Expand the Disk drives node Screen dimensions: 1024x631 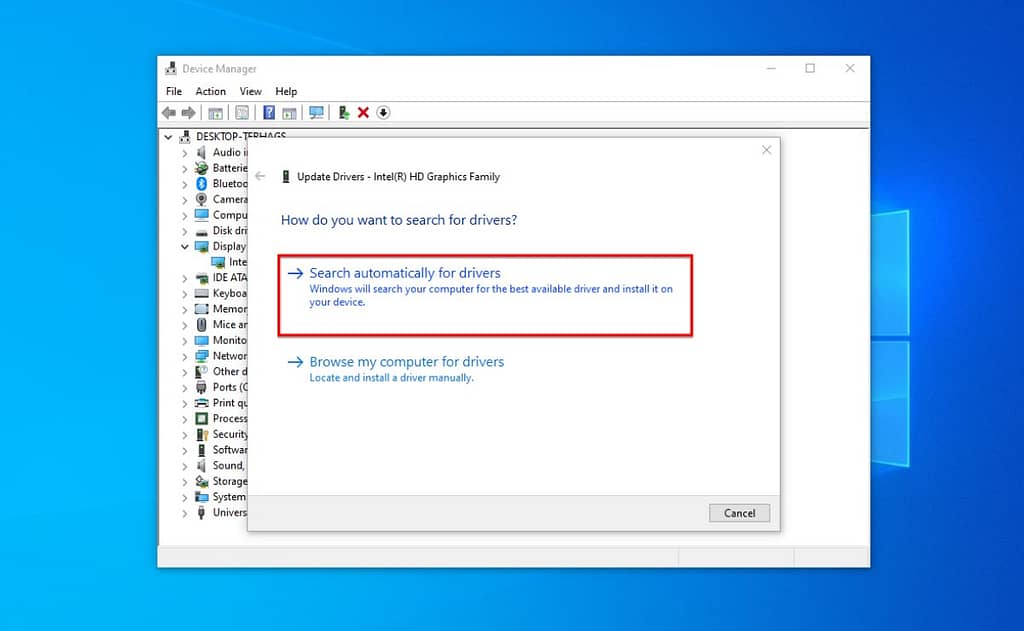(184, 231)
